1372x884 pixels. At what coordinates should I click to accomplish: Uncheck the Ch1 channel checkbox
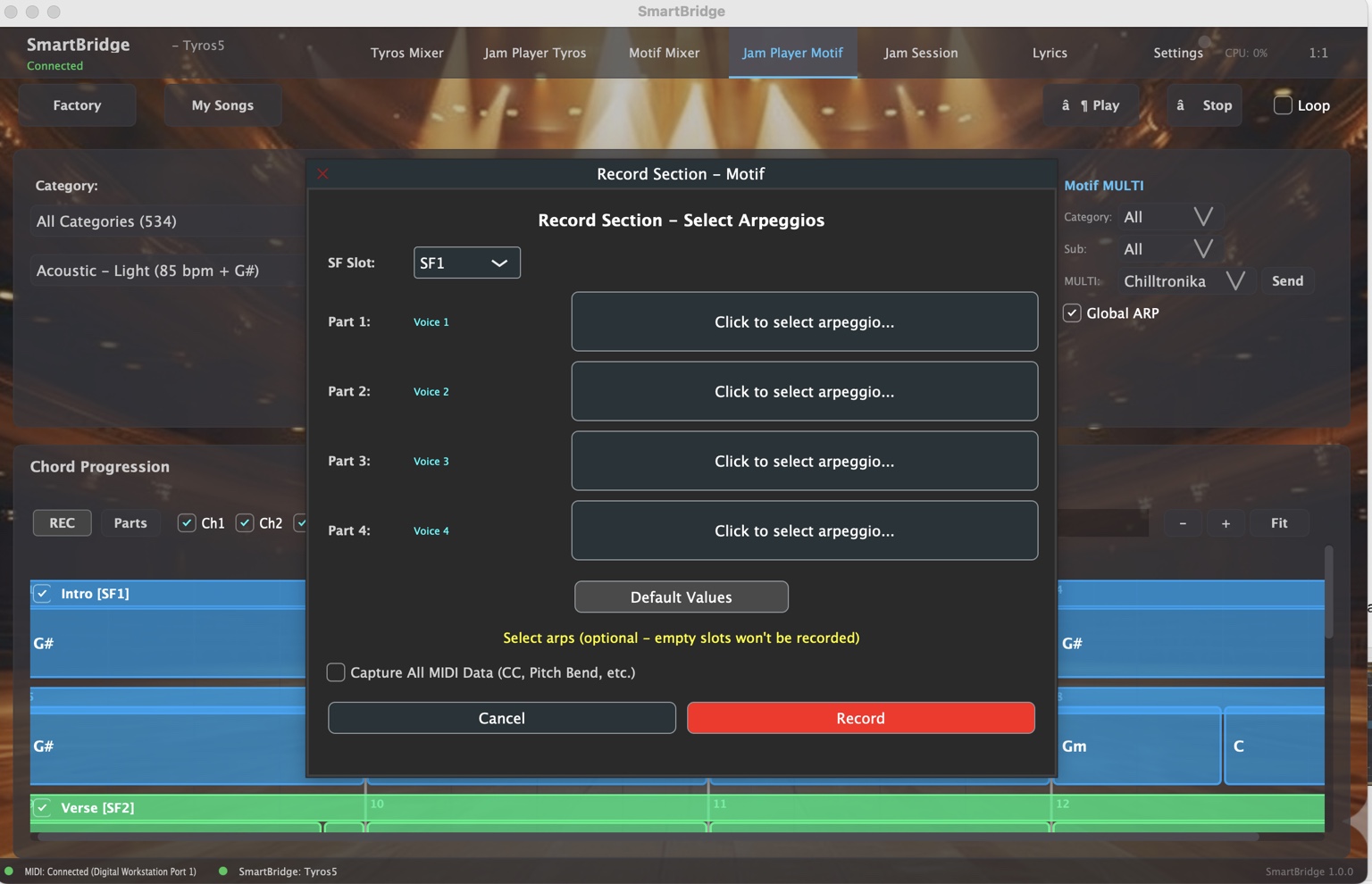(187, 523)
